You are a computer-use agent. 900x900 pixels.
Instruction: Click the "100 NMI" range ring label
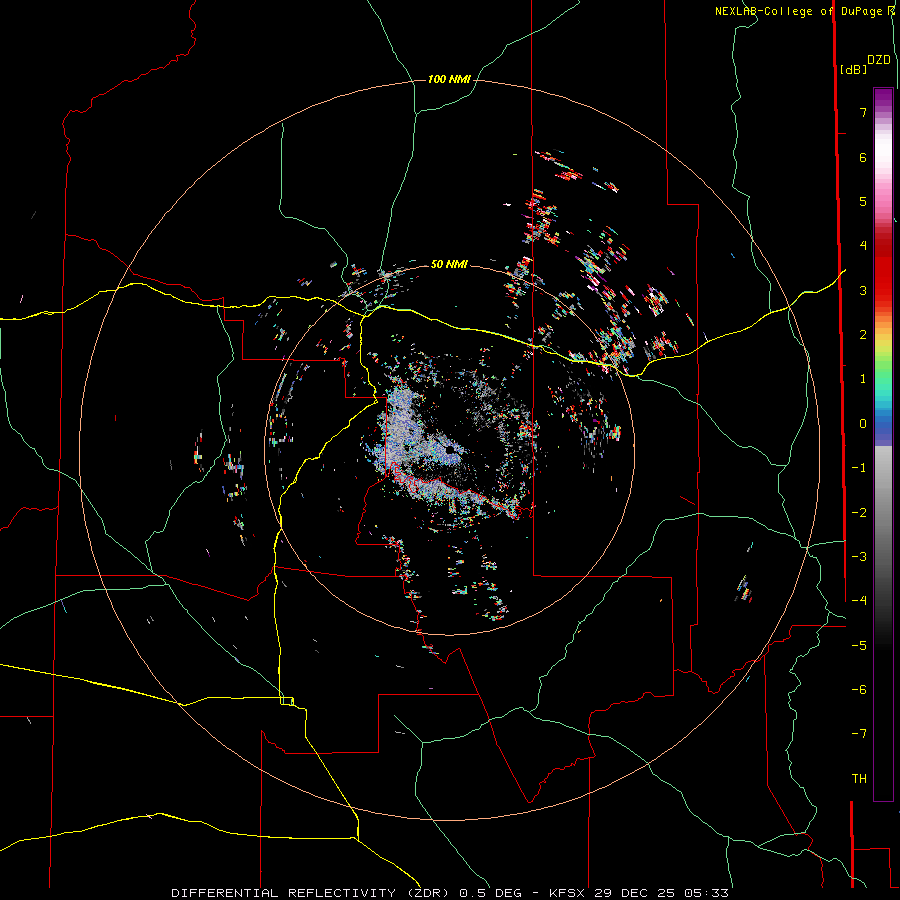(449, 79)
